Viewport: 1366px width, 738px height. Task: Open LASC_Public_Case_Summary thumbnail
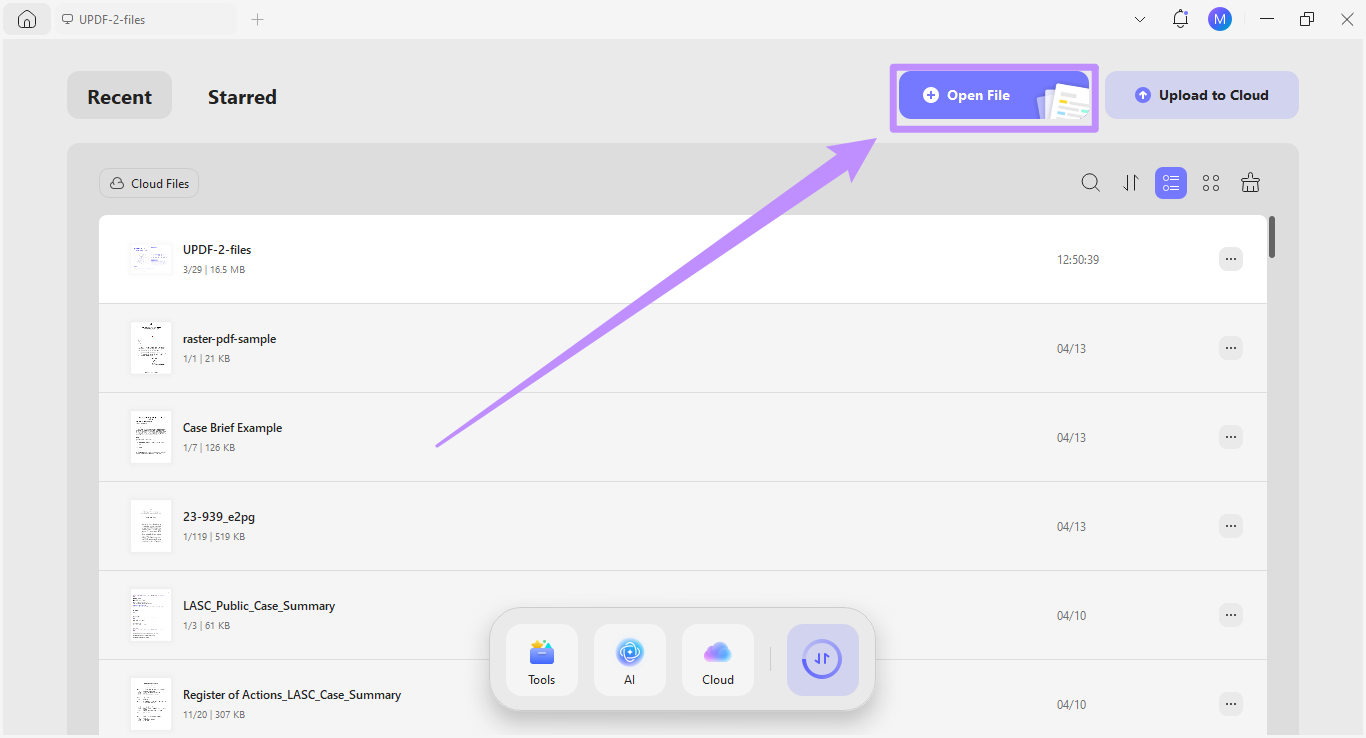tap(150, 615)
